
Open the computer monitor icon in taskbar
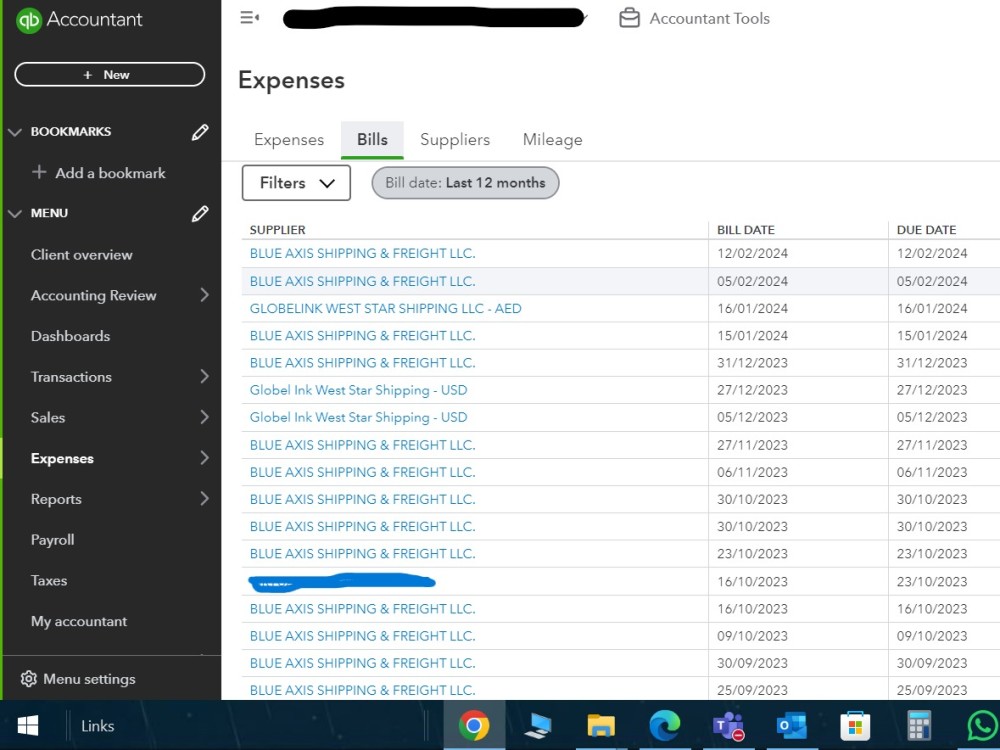[x=538, y=725]
